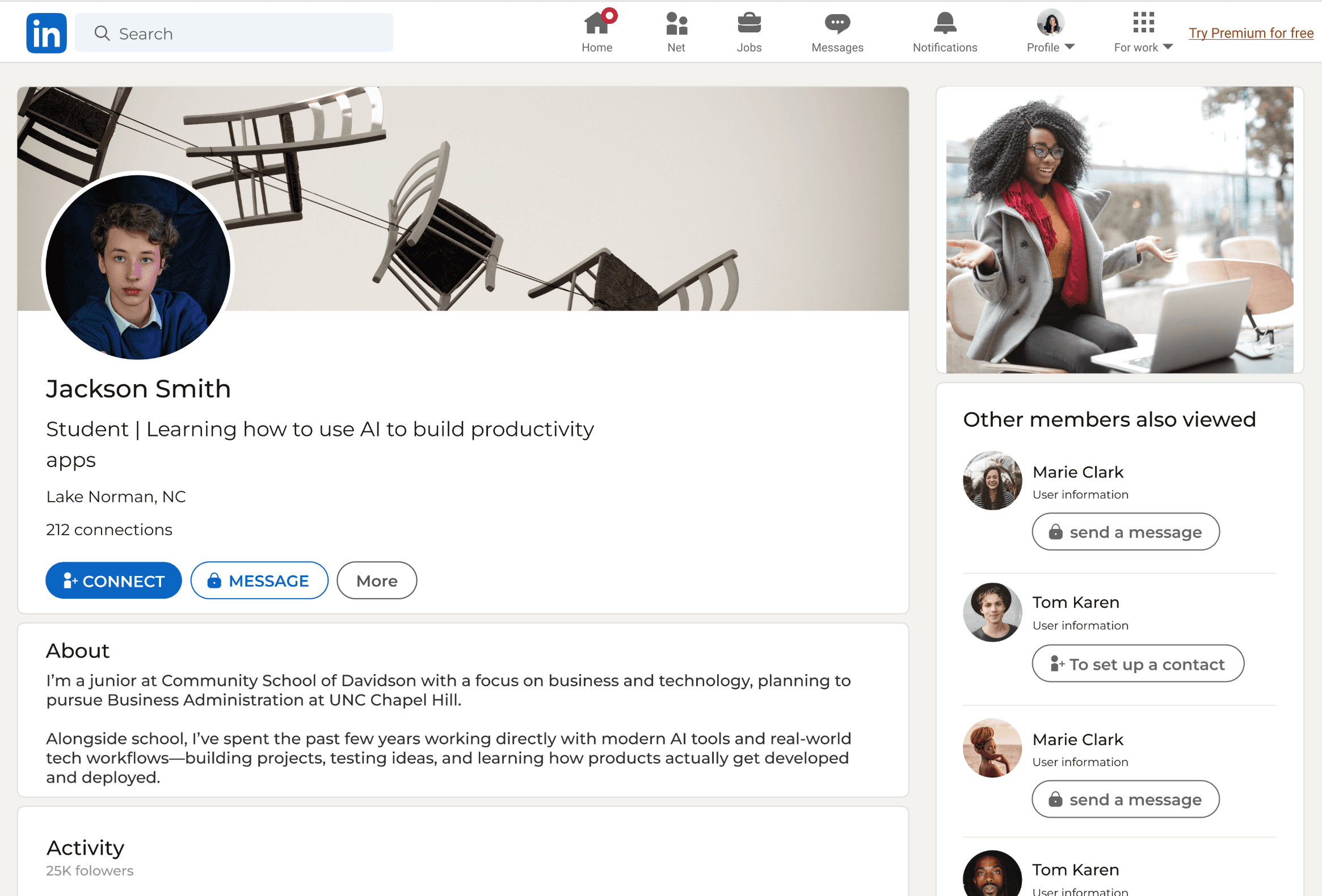Viewport: 1322px width, 896px height.
Task: Follow the Try Premium for free link
Action: click(x=1251, y=33)
